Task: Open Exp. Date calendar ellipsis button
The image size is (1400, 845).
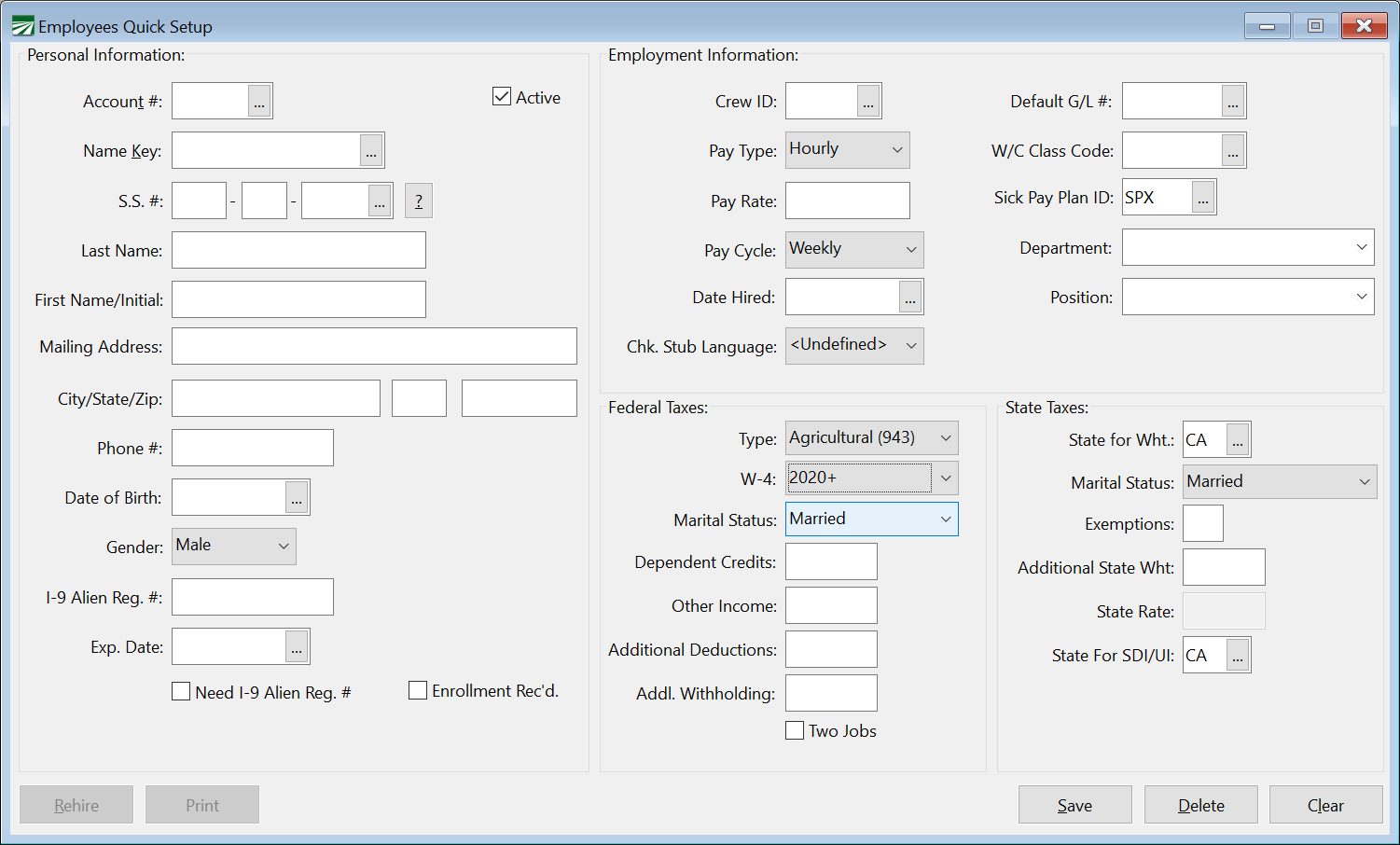Action: (297, 646)
